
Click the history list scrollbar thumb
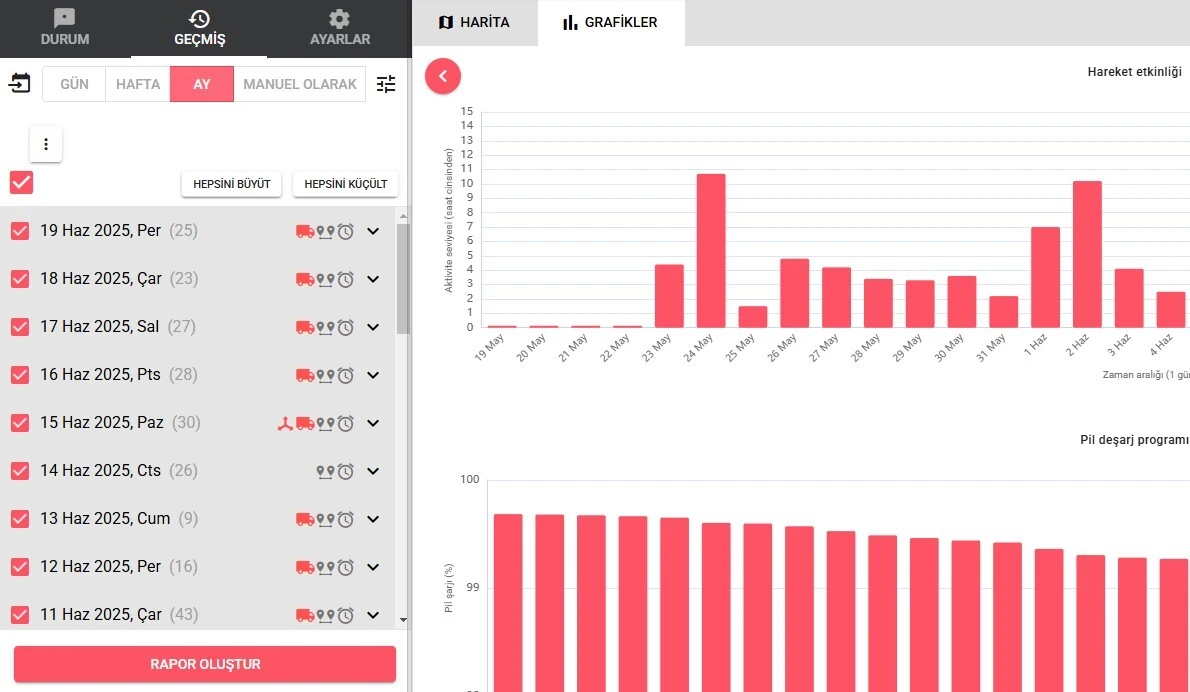(403, 278)
